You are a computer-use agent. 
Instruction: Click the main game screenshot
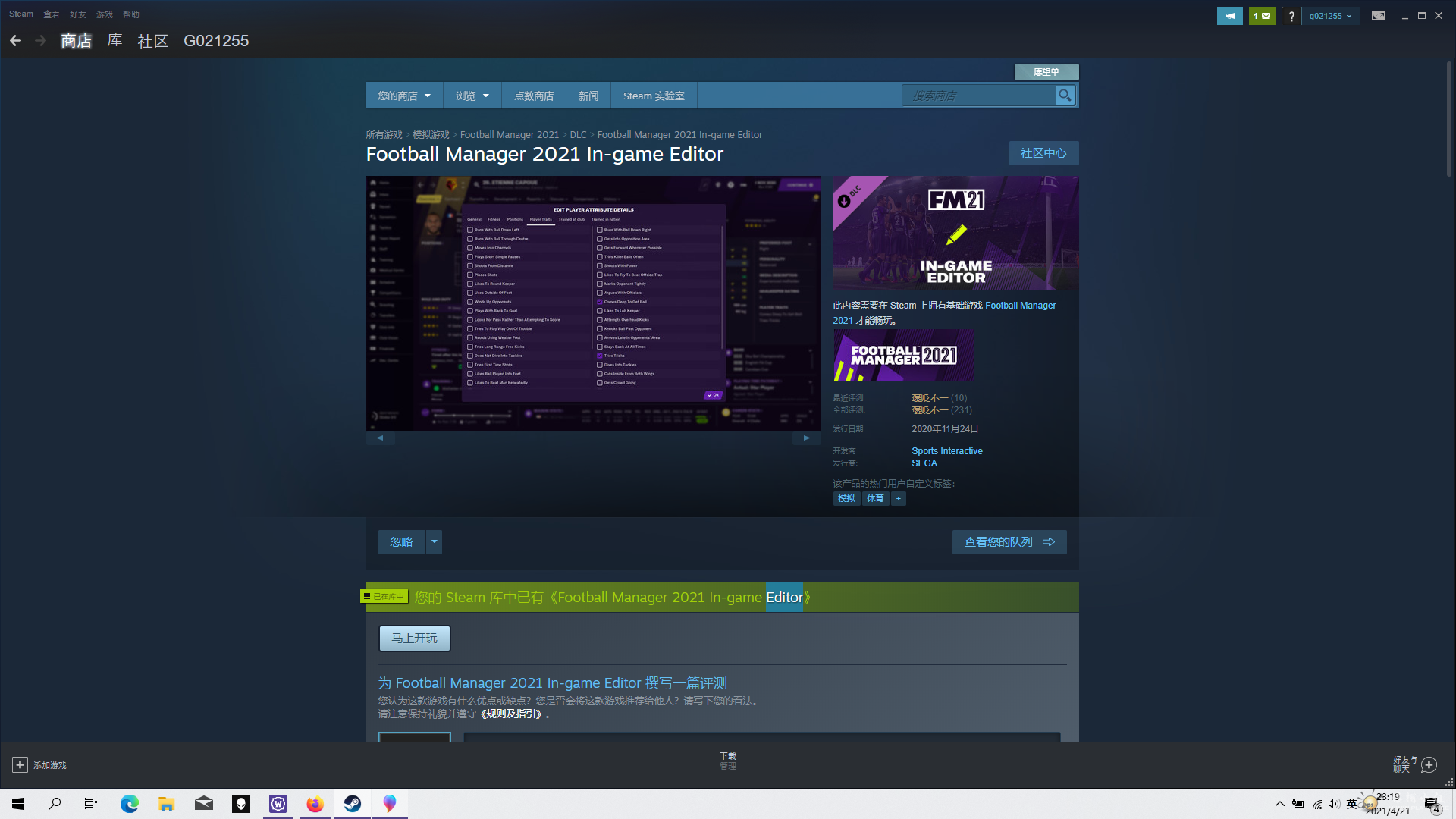[x=594, y=303]
